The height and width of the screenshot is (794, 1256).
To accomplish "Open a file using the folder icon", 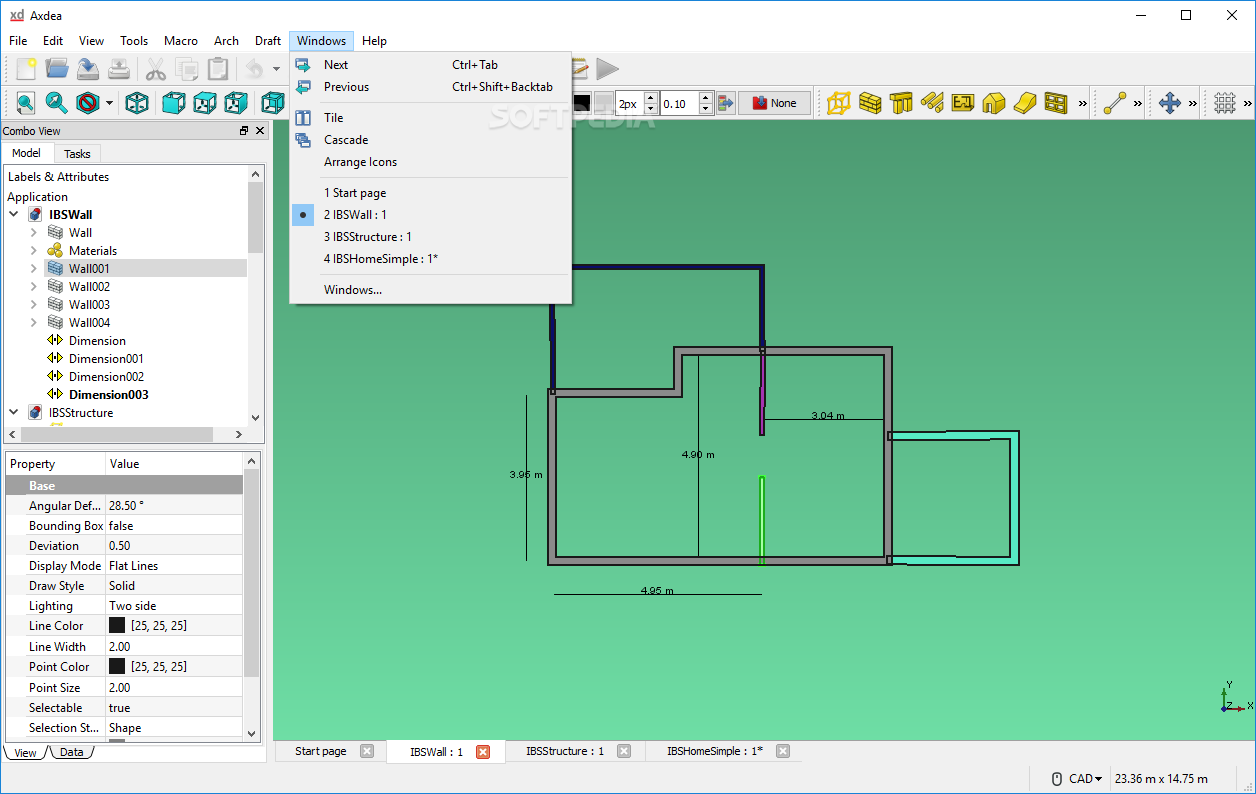I will click(x=57, y=69).
